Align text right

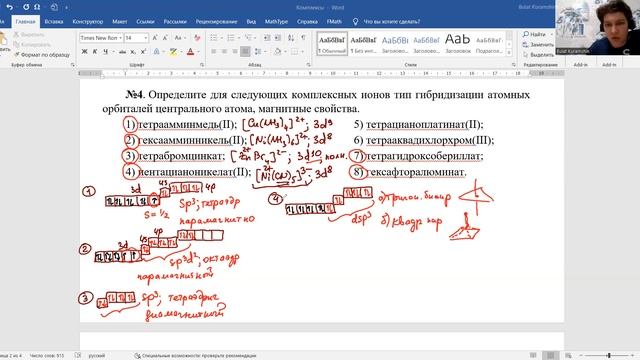[x=235, y=52]
